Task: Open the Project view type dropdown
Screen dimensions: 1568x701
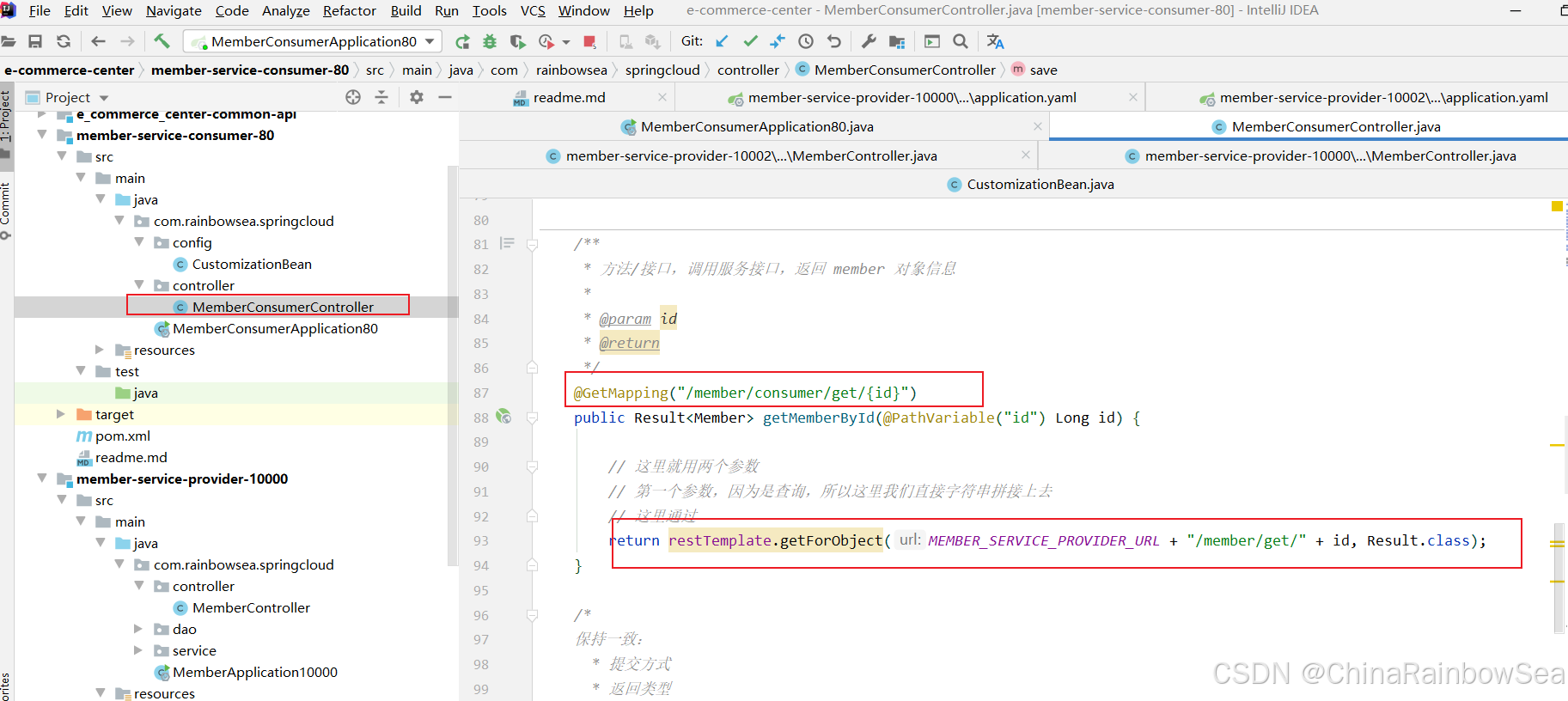Action: point(104,98)
